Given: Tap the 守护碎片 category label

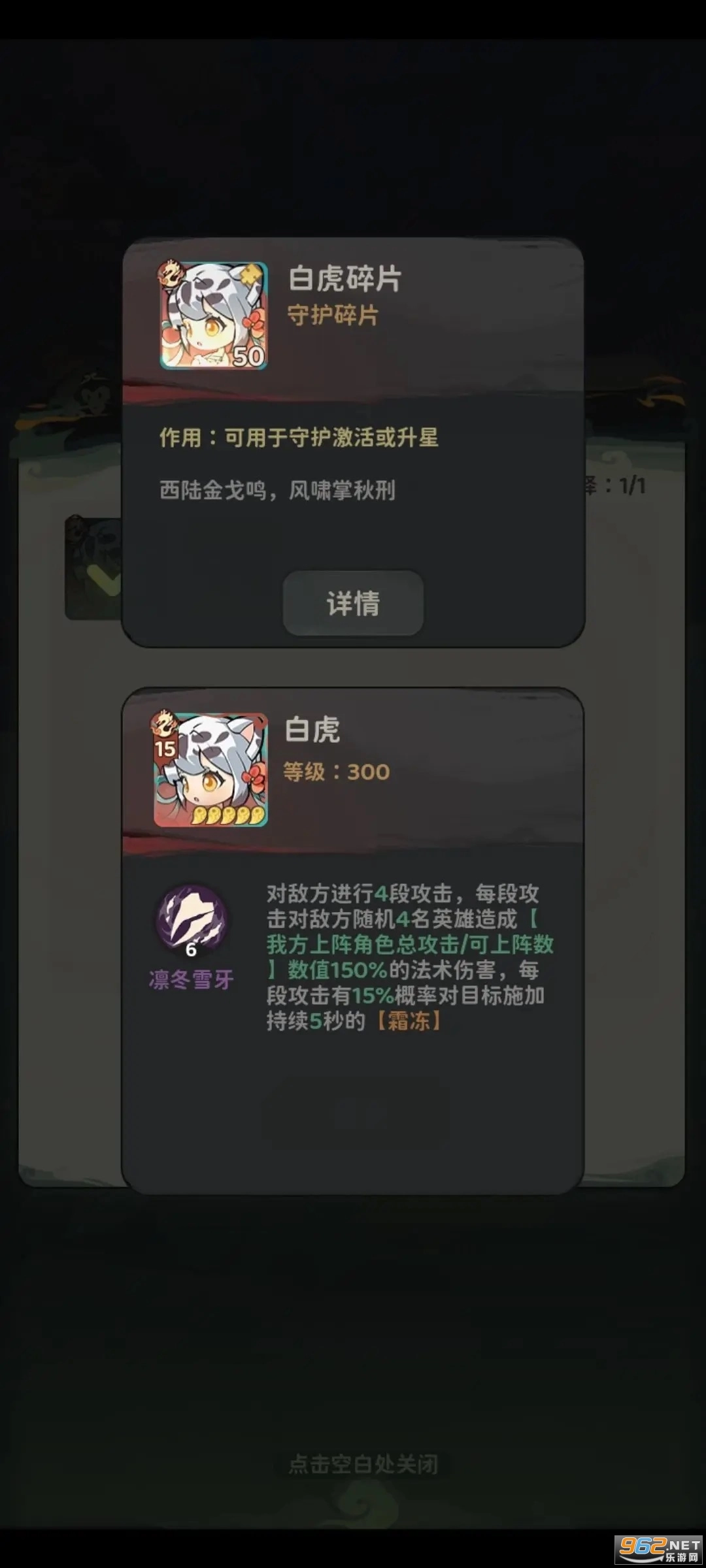Looking at the screenshot, I should [333, 315].
